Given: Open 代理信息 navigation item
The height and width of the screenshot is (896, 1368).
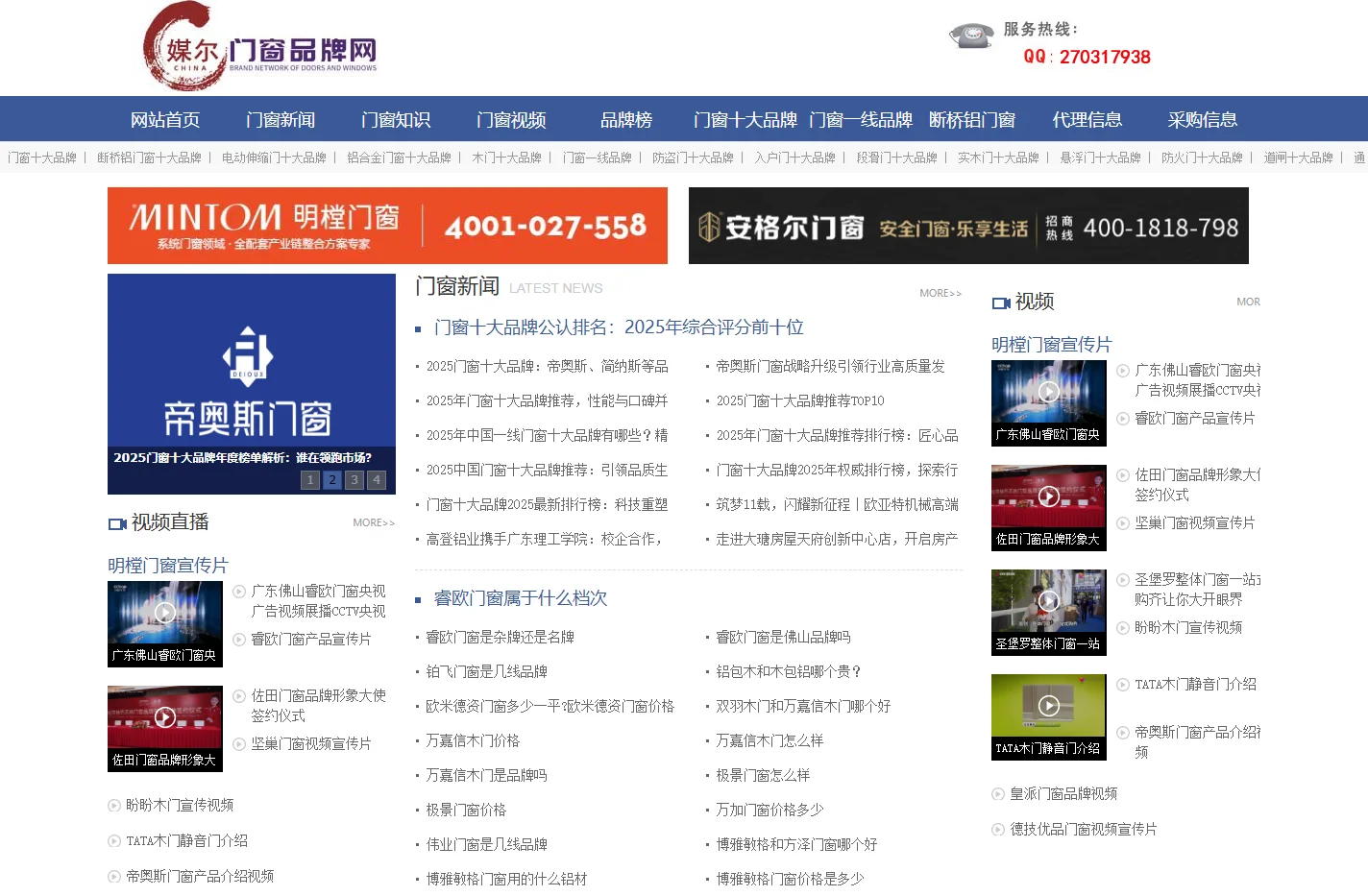Looking at the screenshot, I should tap(1087, 120).
